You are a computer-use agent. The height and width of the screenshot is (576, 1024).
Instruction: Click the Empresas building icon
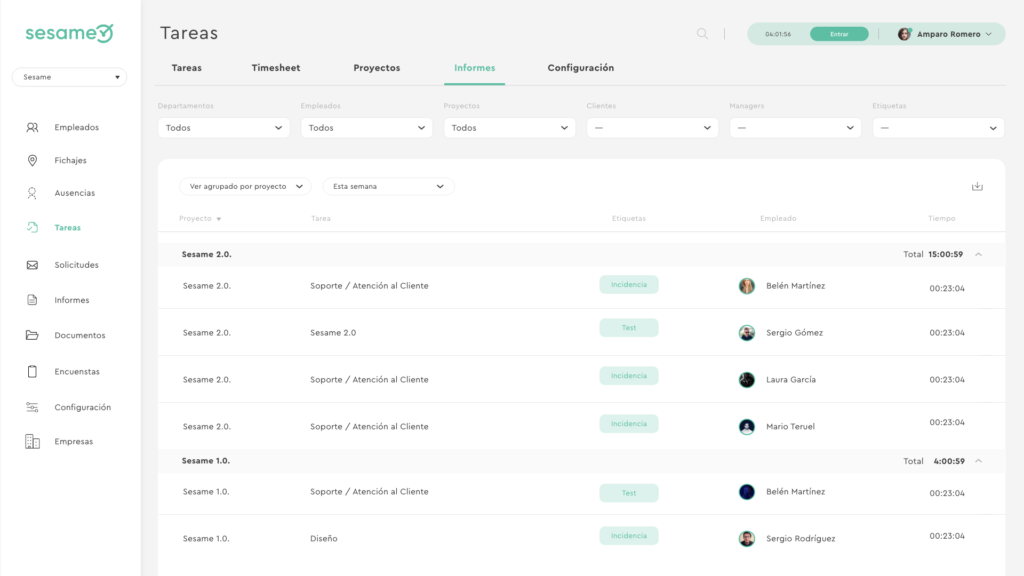coord(32,441)
